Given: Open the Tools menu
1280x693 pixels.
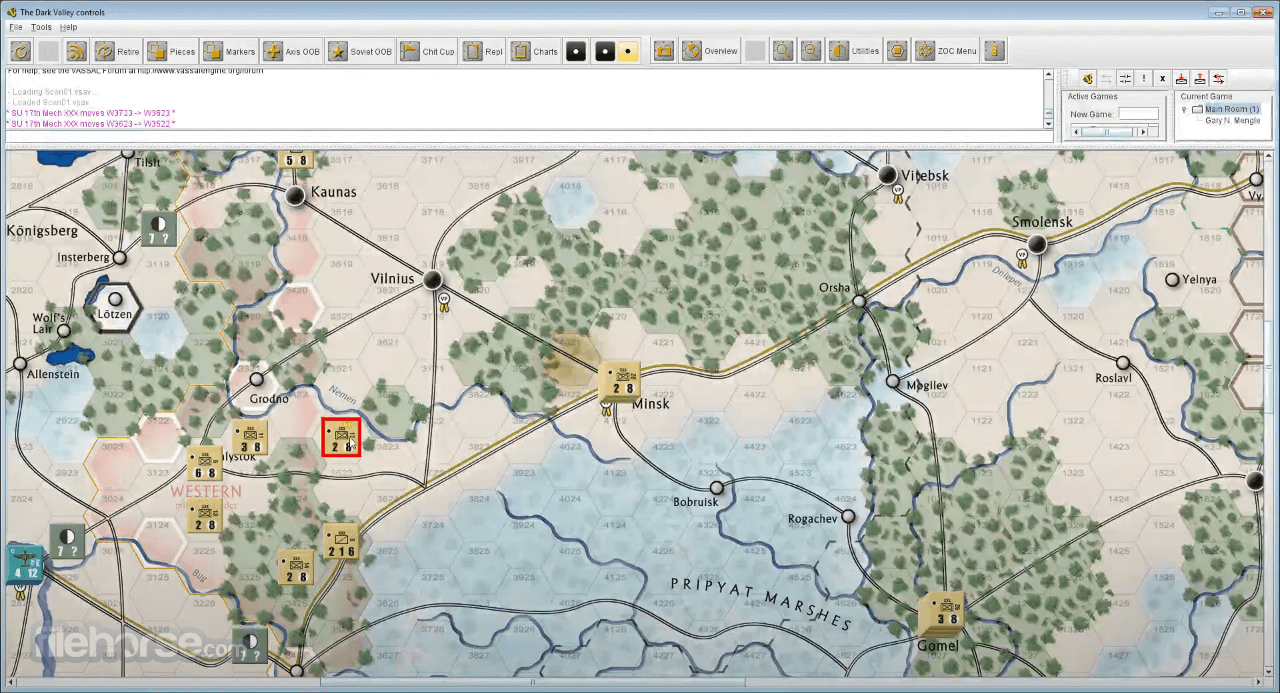Looking at the screenshot, I should click(x=41, y=27).
